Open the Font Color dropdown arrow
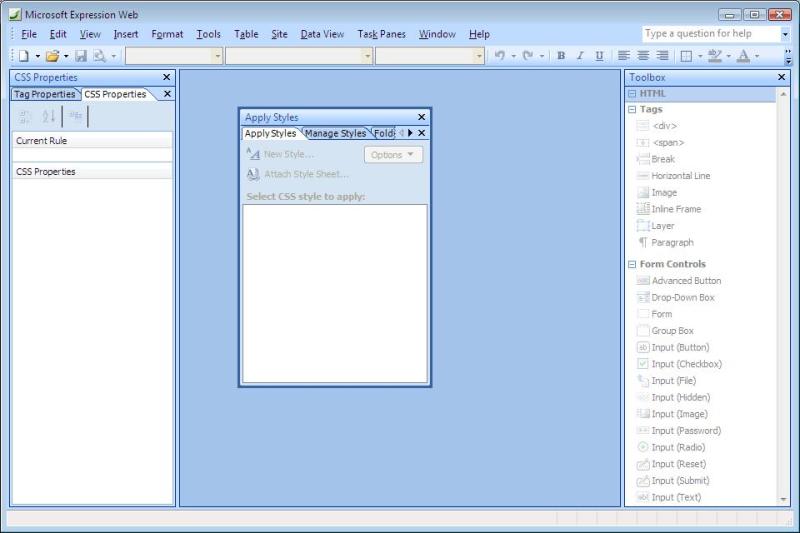The image size is (800, 533). tap(757, 56)
